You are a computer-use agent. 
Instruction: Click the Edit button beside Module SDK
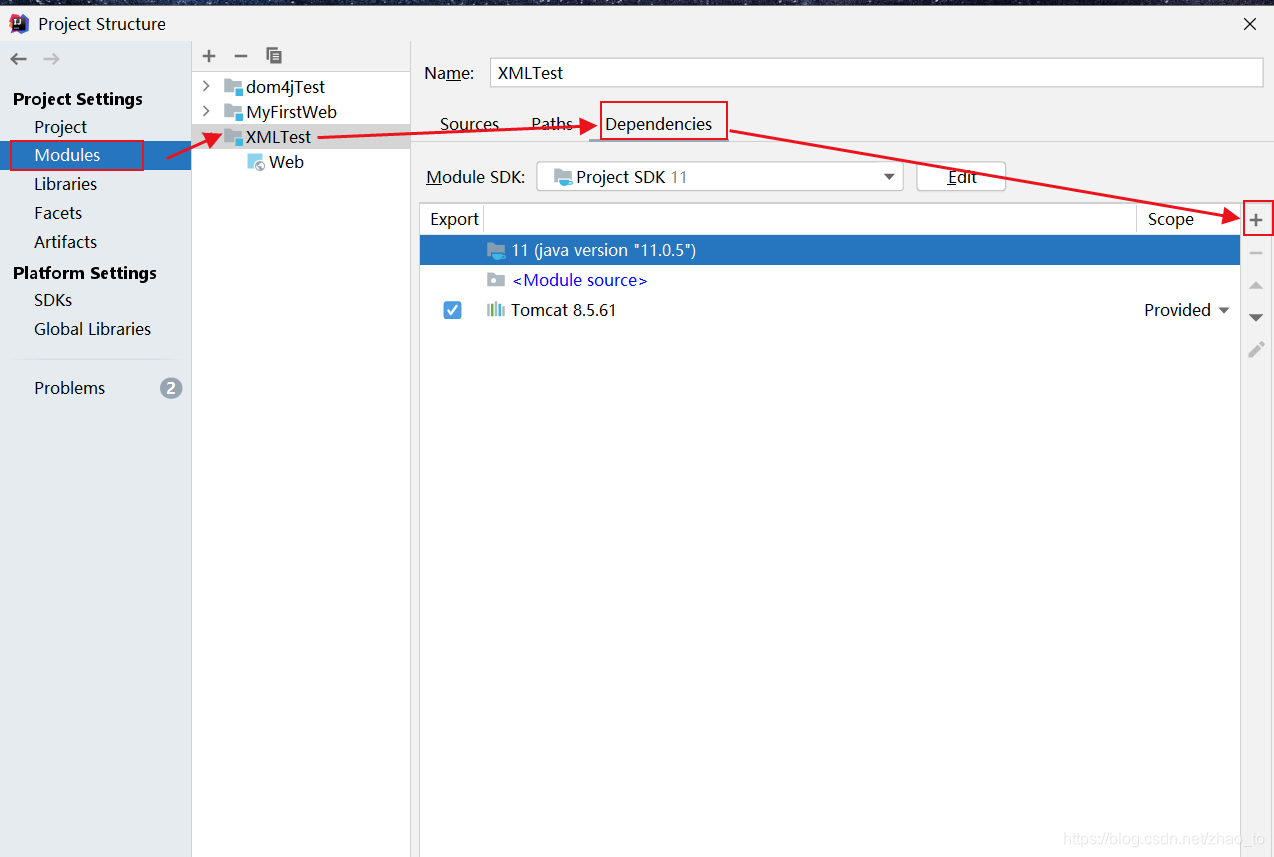pos(961,177)
